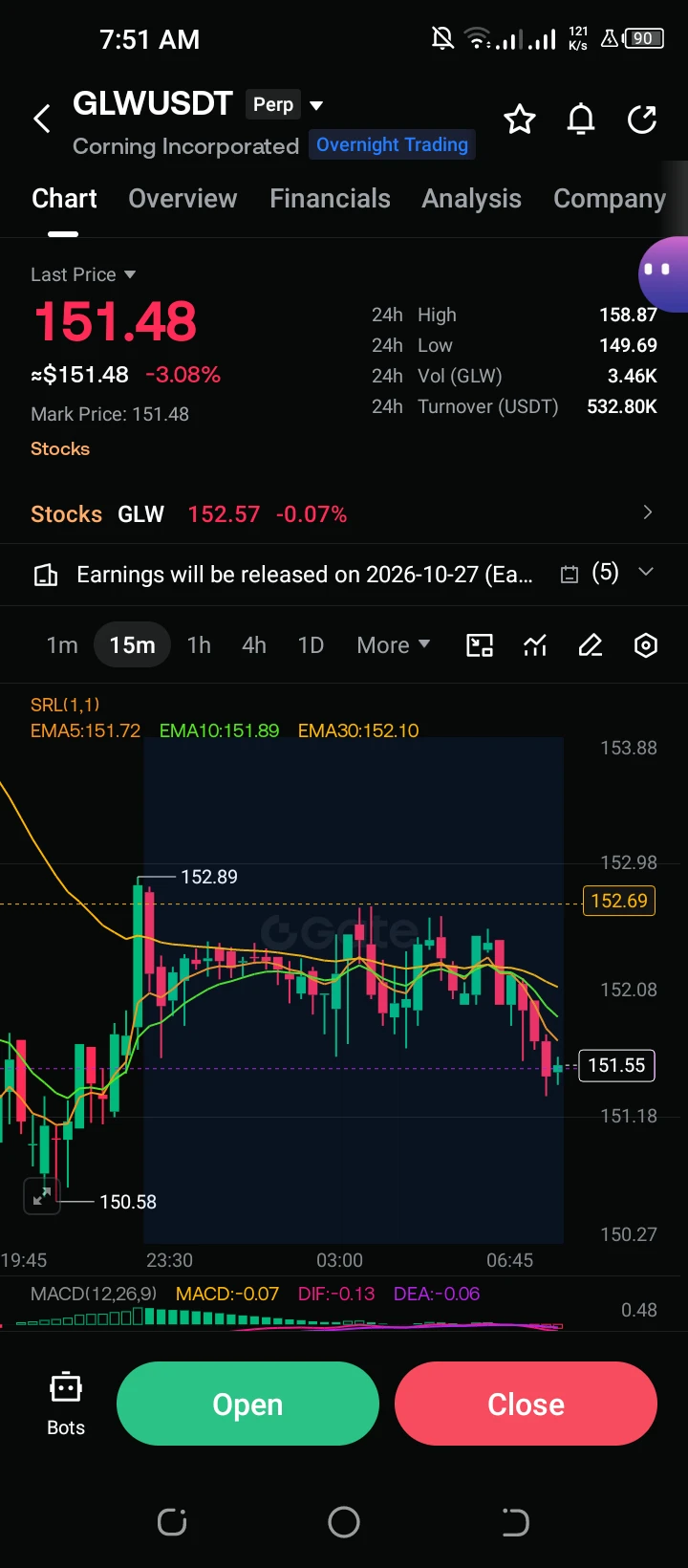Tap the 24h Turnover value 532.80K

pos(622,406)
